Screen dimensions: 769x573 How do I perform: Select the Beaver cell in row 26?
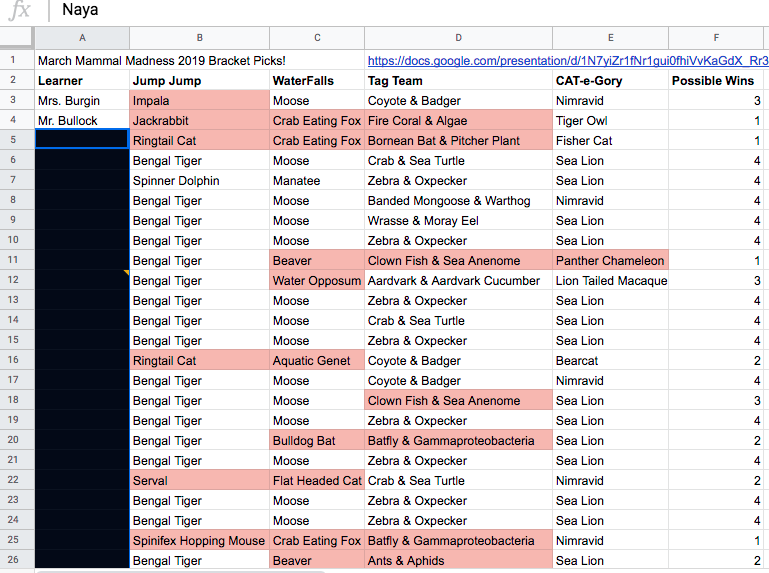(x=317, y=561)
